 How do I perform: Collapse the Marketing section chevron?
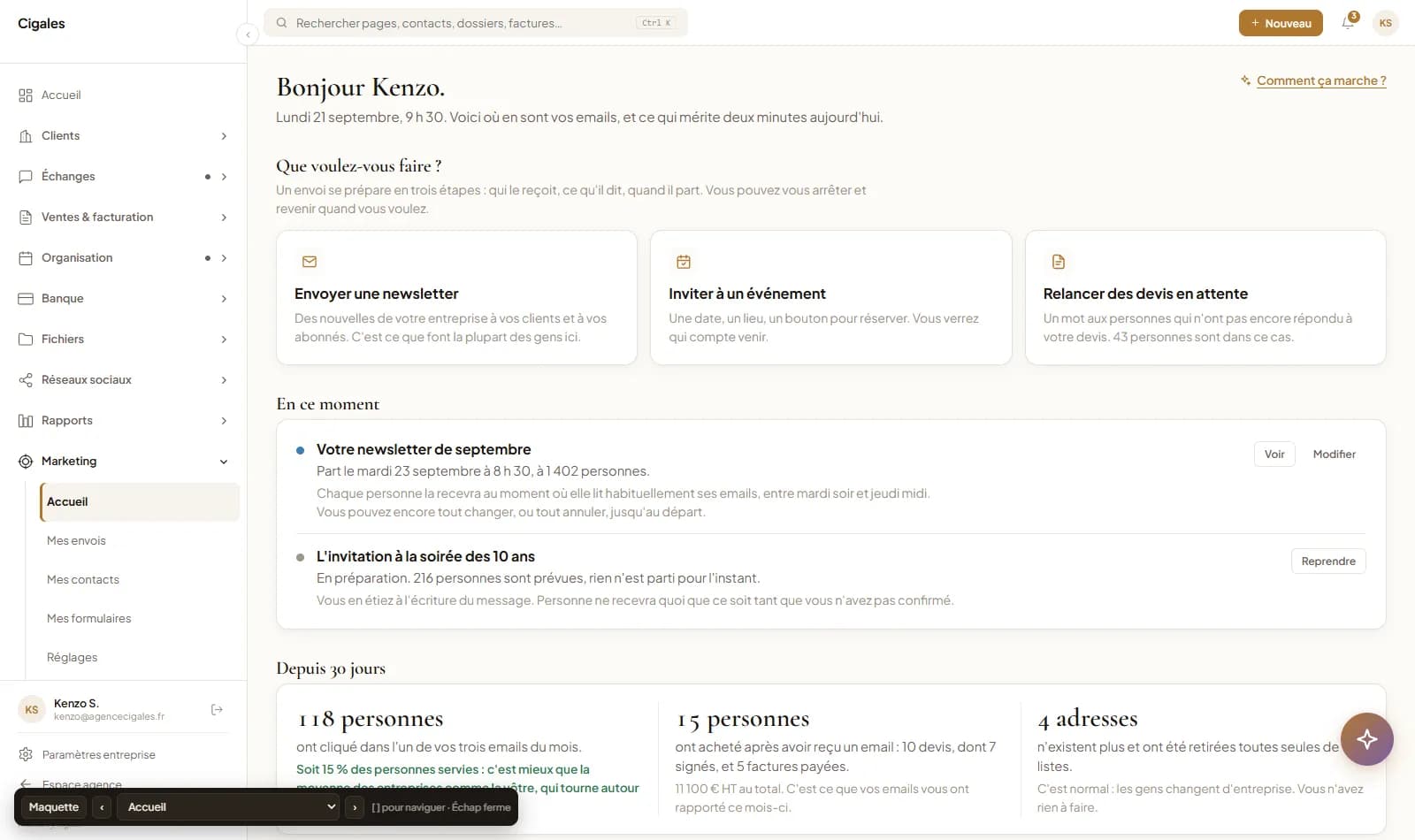coord(224,462)
